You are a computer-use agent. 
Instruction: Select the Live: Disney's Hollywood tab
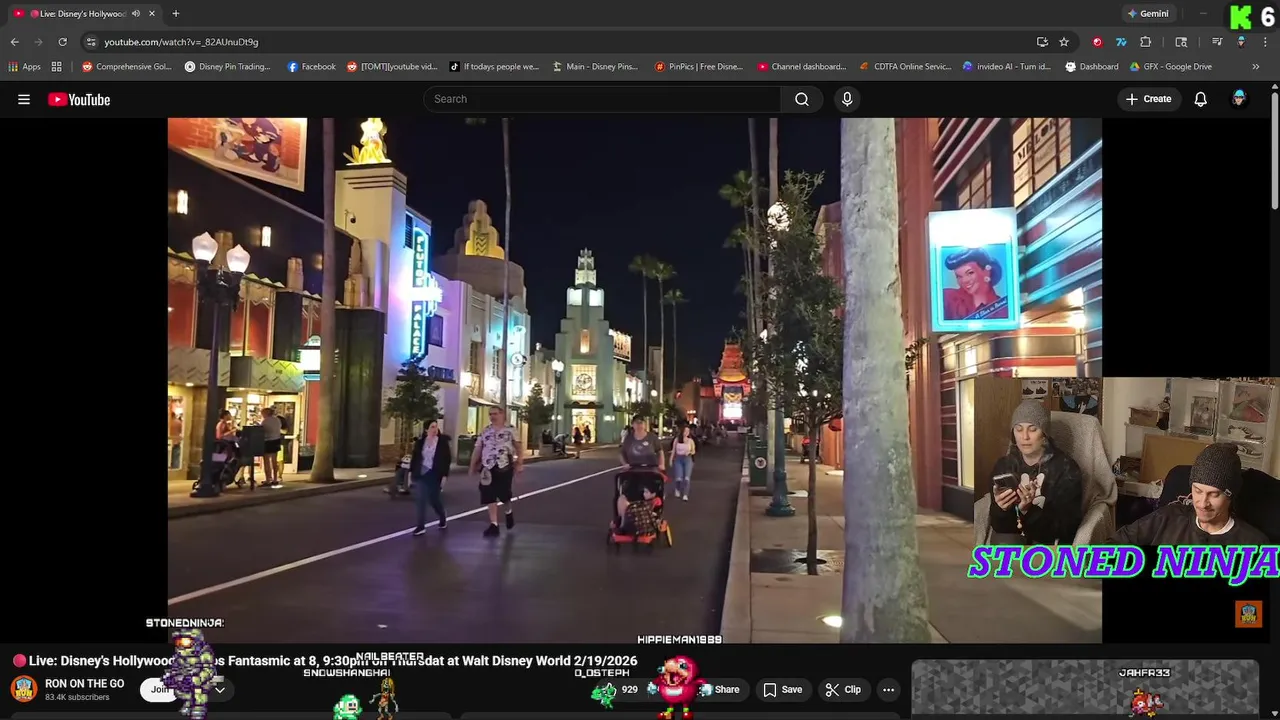click(84, 14)
